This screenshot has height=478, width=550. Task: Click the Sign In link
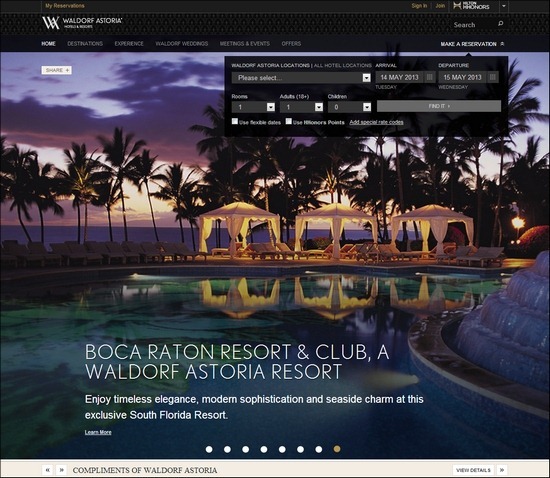pyautogui.click(x=419, y=6)
